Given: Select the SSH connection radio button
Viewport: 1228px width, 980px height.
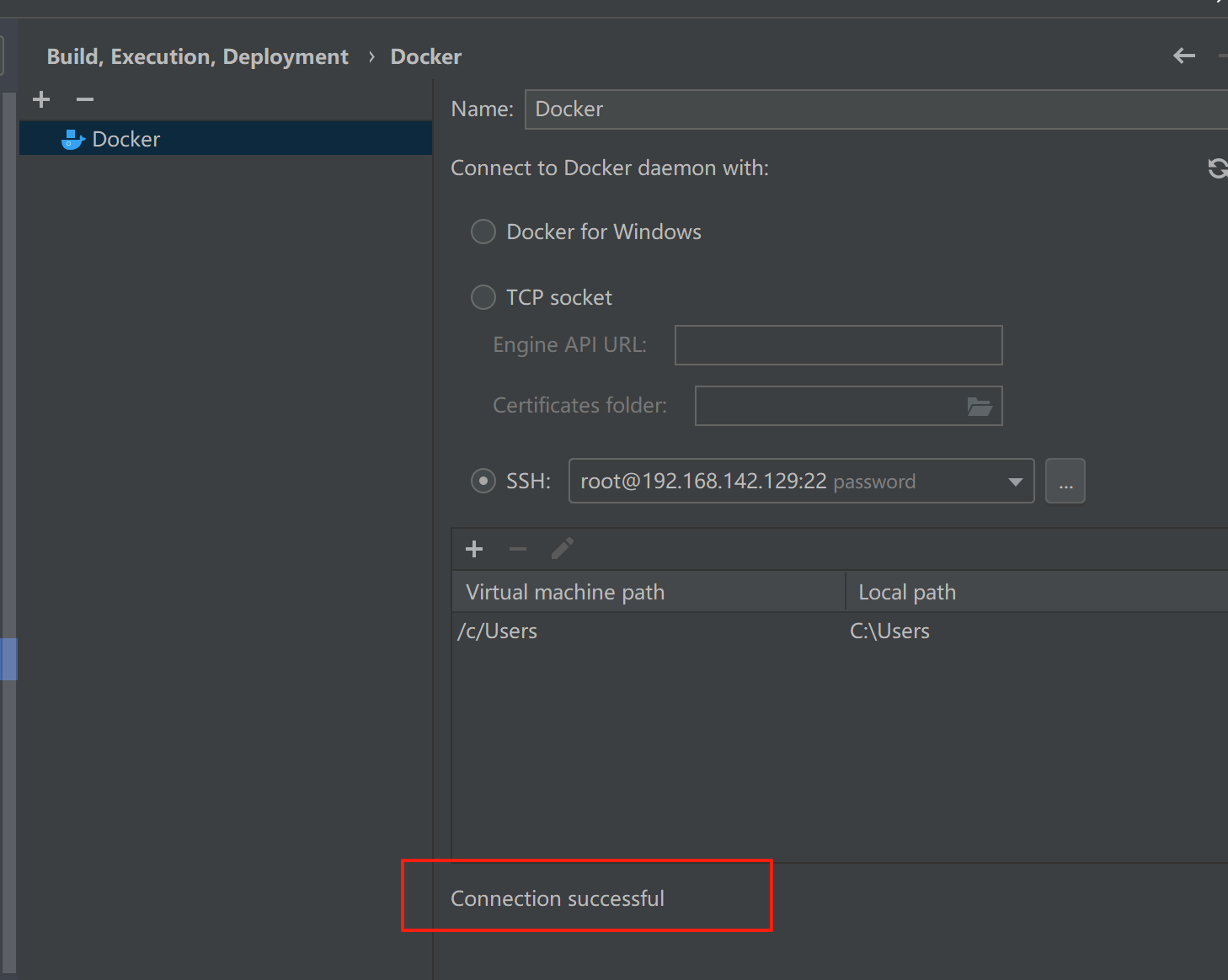Looking at the screenshot, I should [x=483, y=481].
